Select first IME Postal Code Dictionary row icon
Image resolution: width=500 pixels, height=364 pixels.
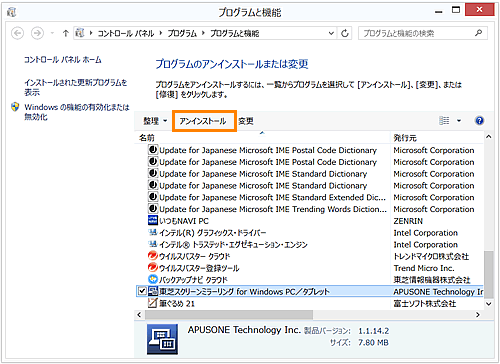click(153, 150)
